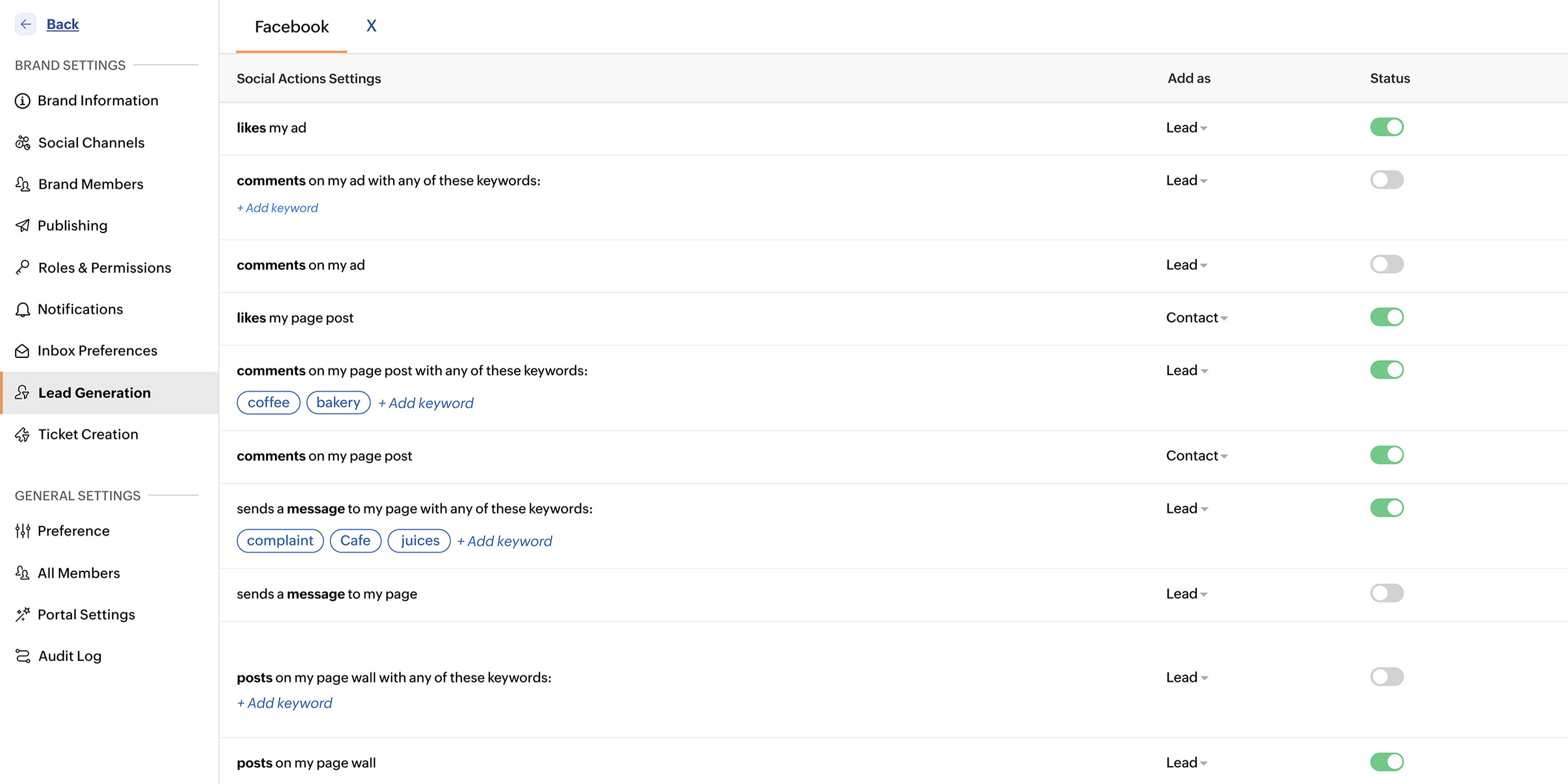This screenshot has width=1568, height=784.
Task: Enable the 'comments on my ad' toggle
Action: click(1386, 264)
